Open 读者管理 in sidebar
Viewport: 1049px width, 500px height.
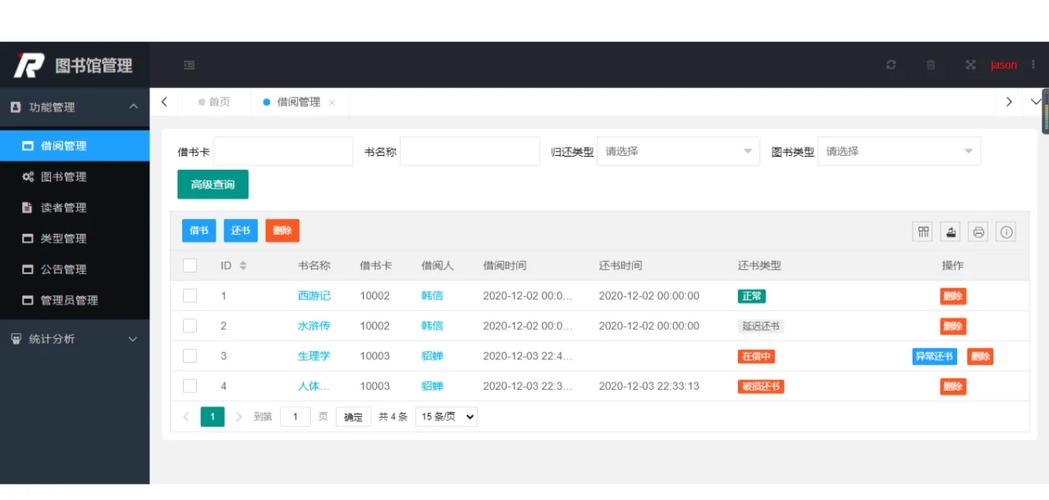pyautogui.click(x=74, y=207)
